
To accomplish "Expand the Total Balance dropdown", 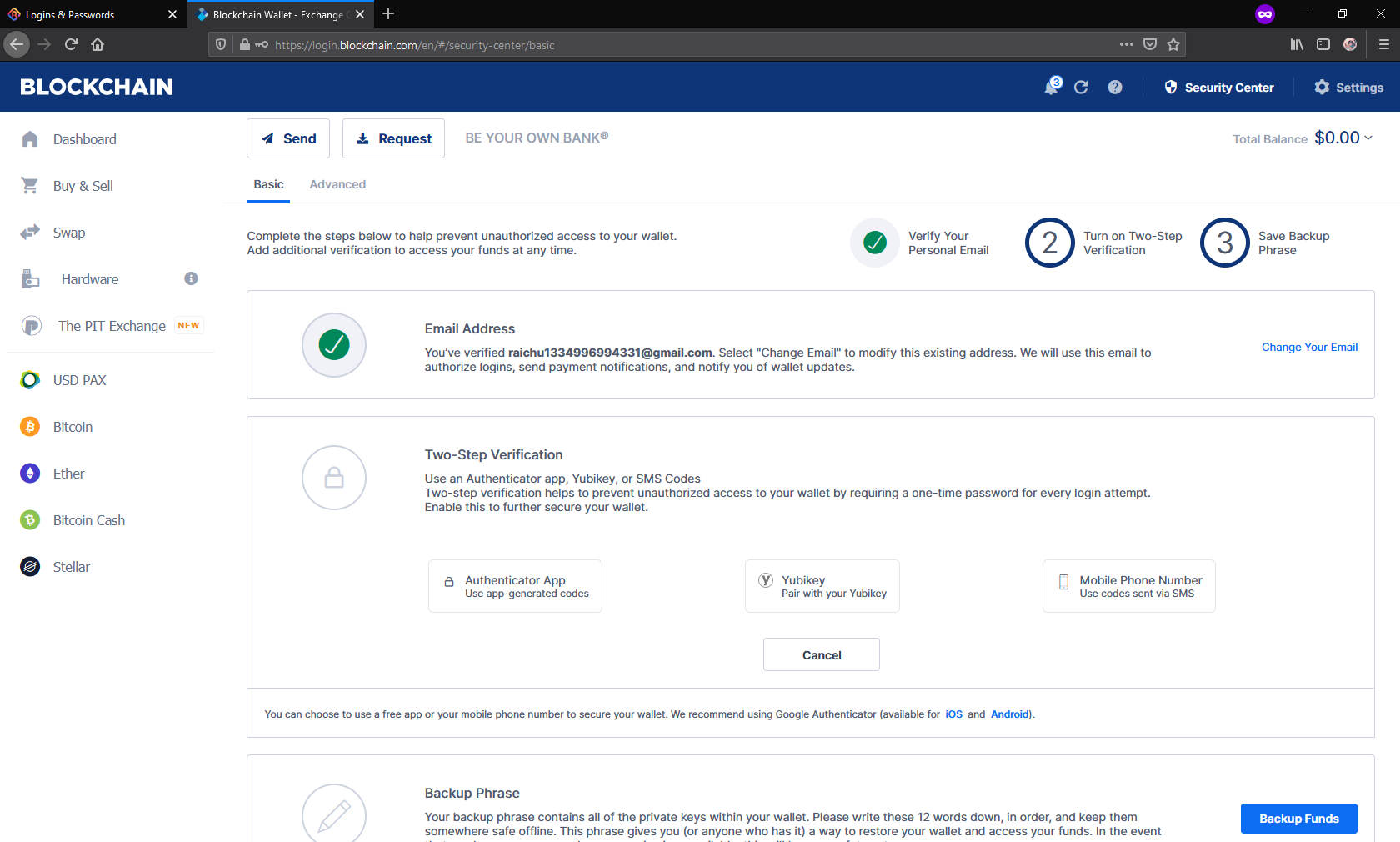I will coord(1368,138).
